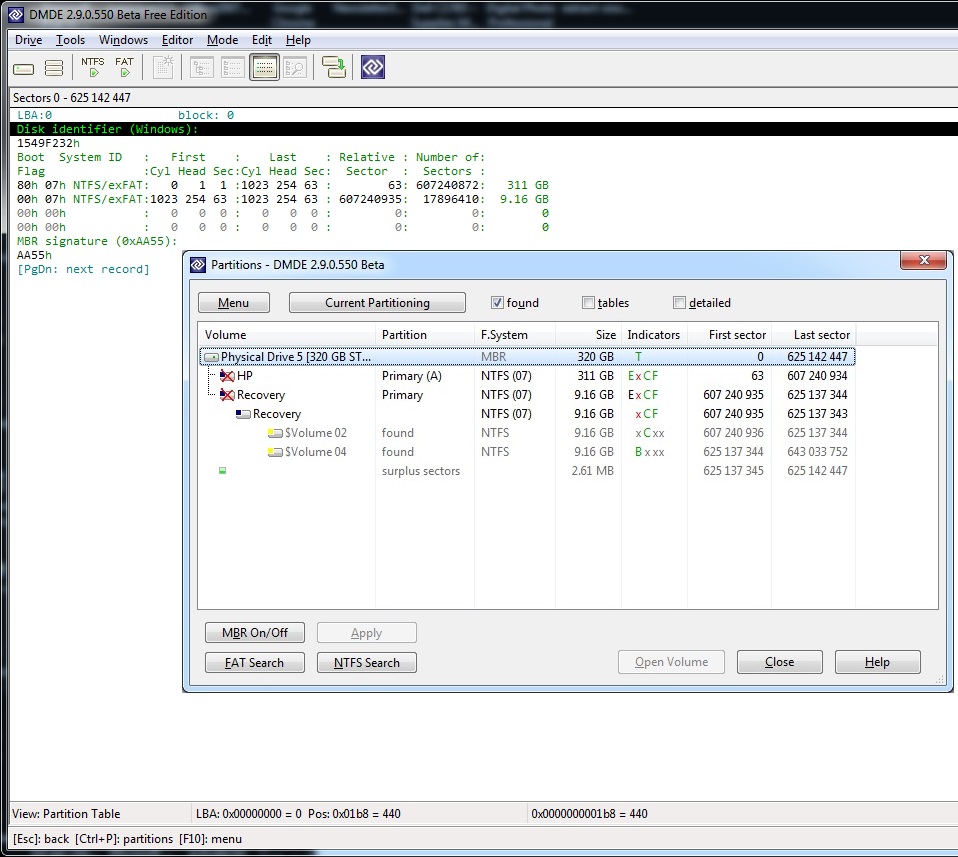Click the Current Partitioning button
This screenshot has height=857, width=958.
coord(377,302)
